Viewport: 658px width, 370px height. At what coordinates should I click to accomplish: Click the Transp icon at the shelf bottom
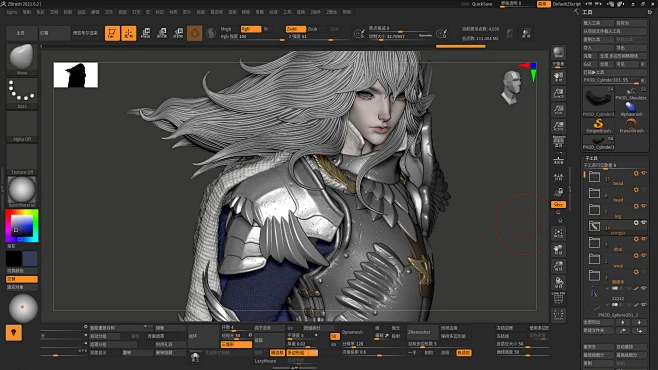coord(559,315)
